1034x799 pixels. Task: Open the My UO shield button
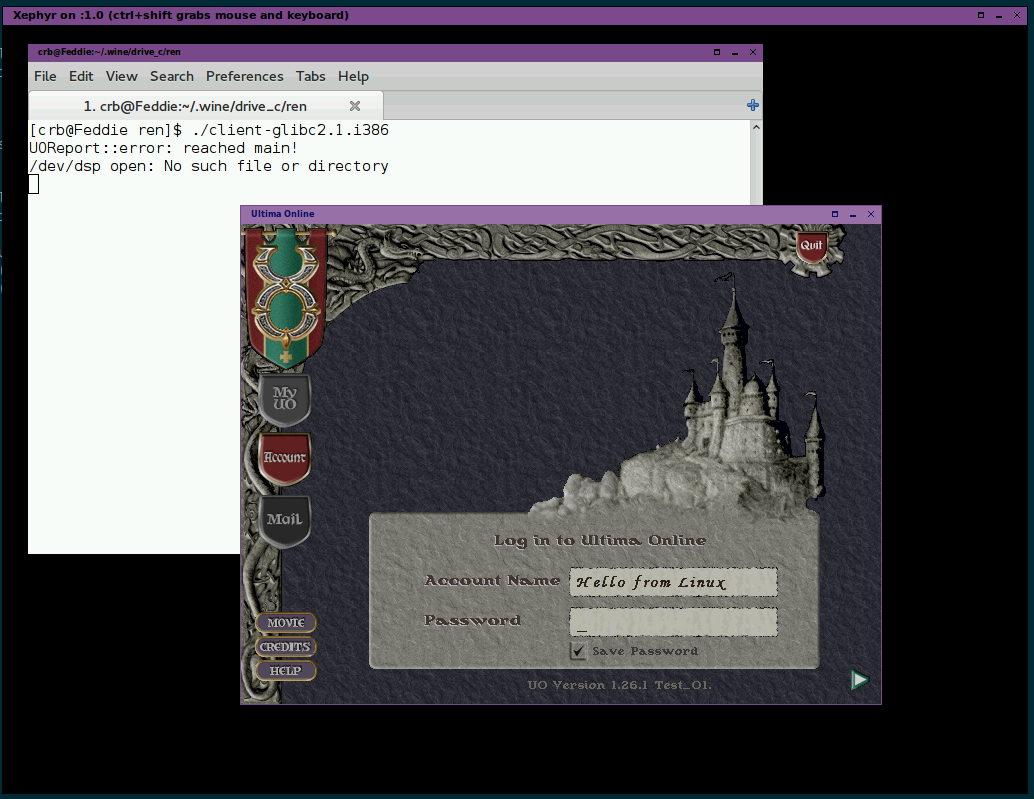[284, 399]
